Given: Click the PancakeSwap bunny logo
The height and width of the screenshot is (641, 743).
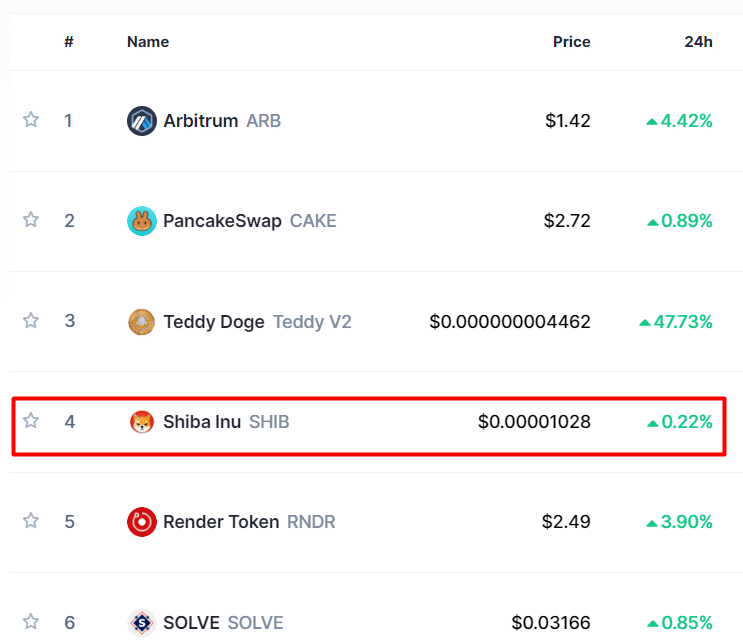Looking at the screenshot, I should coord(142,221).
